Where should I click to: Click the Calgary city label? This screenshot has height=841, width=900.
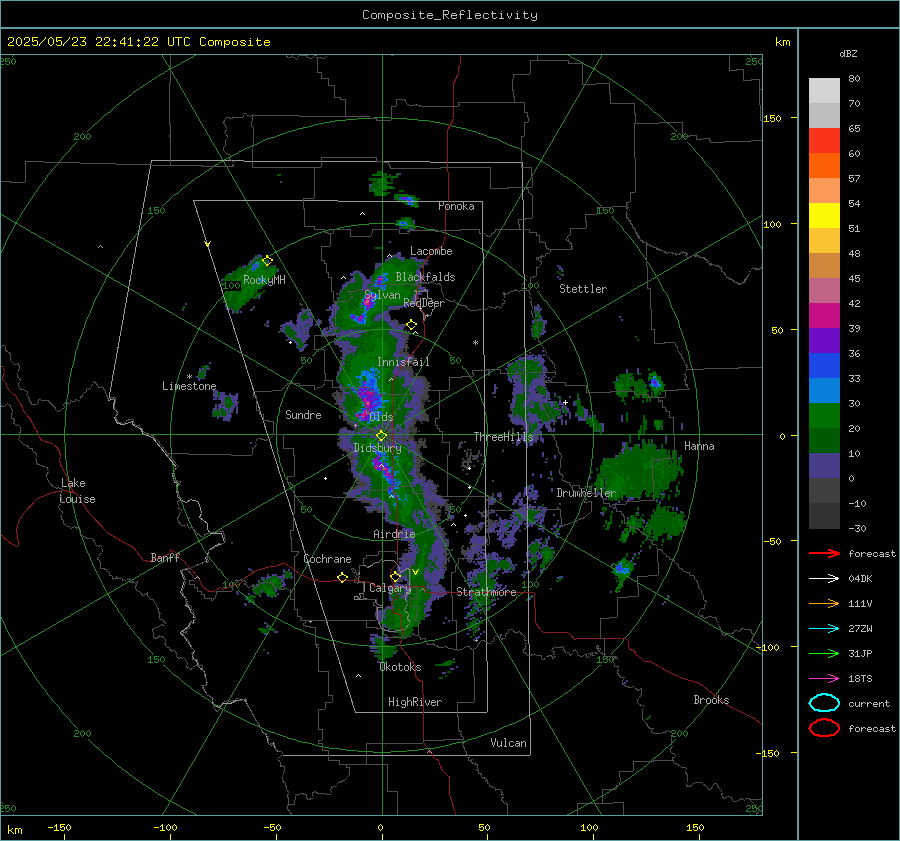click(x=390, y=588)
